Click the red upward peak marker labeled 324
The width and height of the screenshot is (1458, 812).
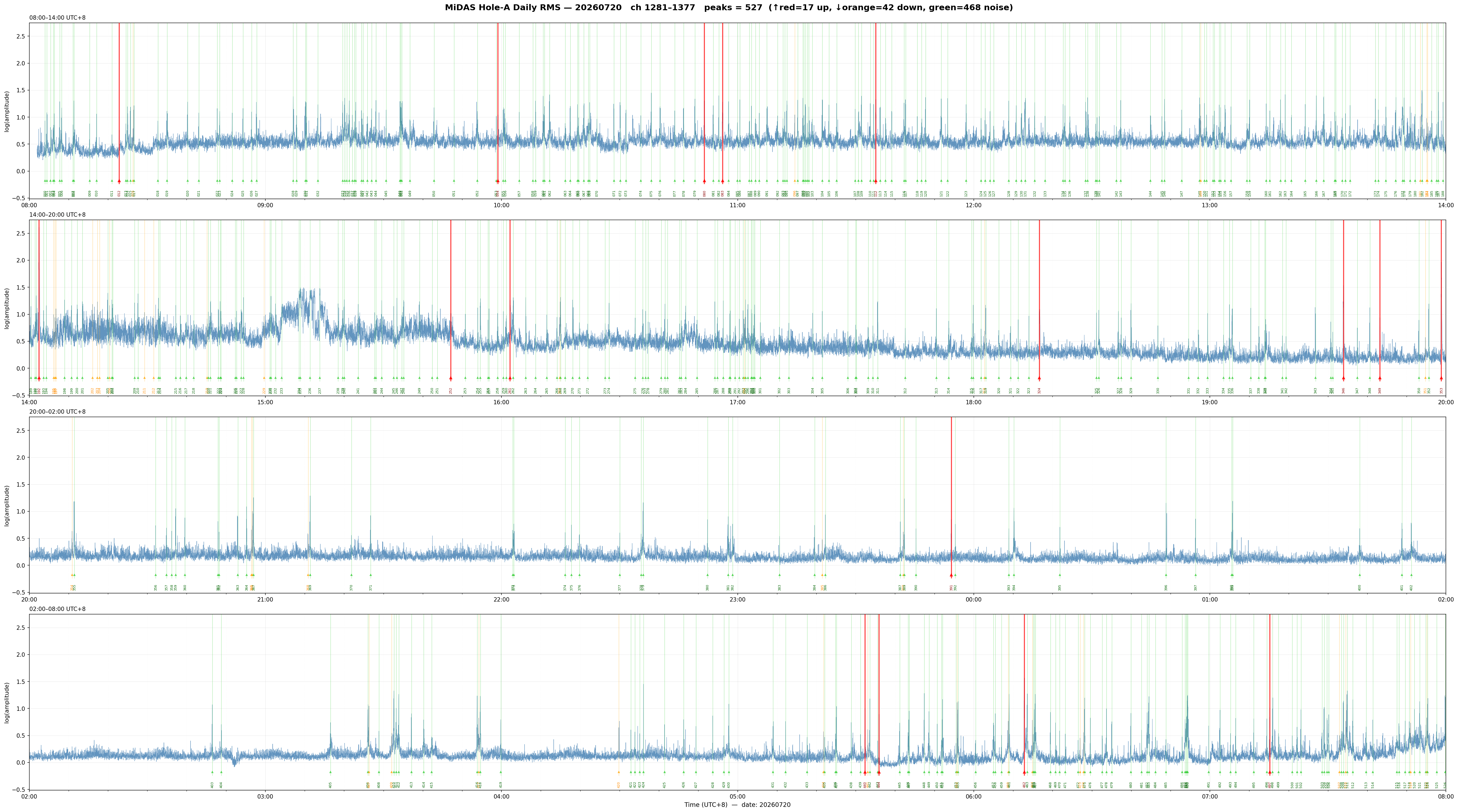coord(1039,378)
